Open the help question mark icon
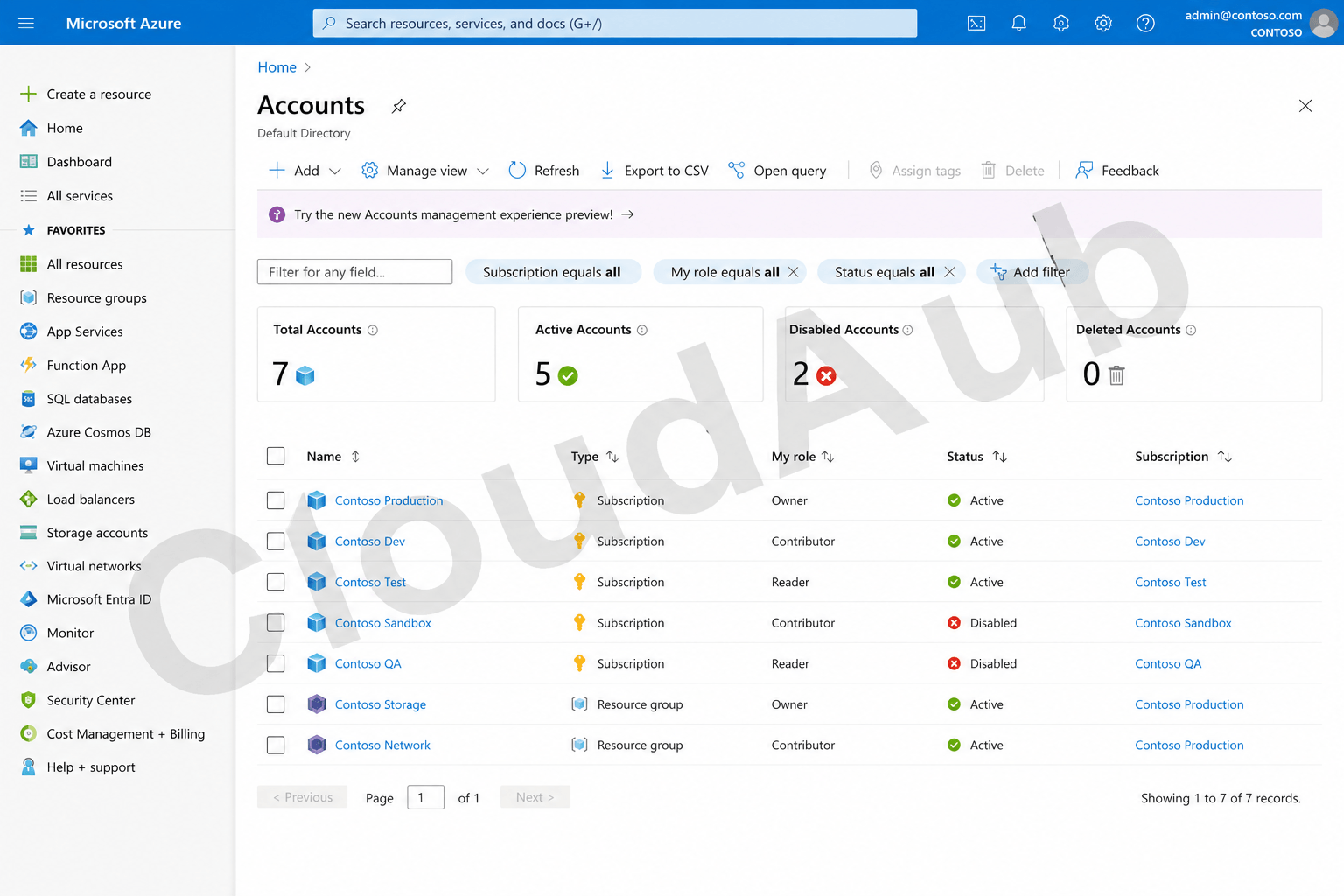 click(1145, 23)
